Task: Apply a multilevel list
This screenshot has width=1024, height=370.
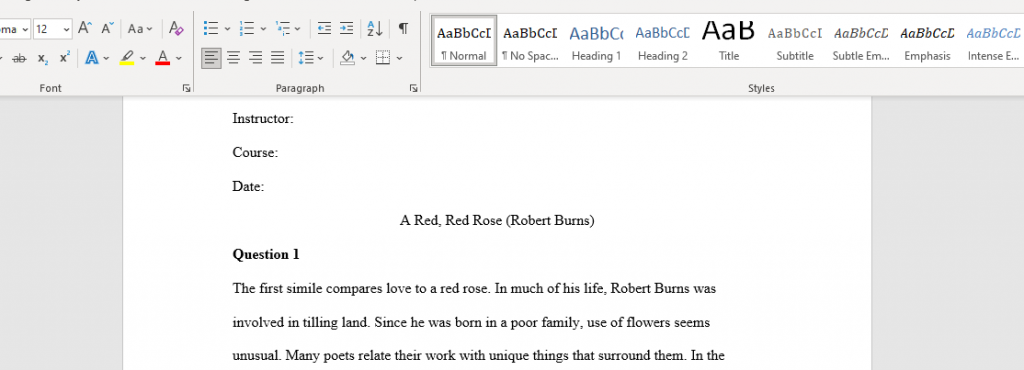Action: [x=283, y=29]
